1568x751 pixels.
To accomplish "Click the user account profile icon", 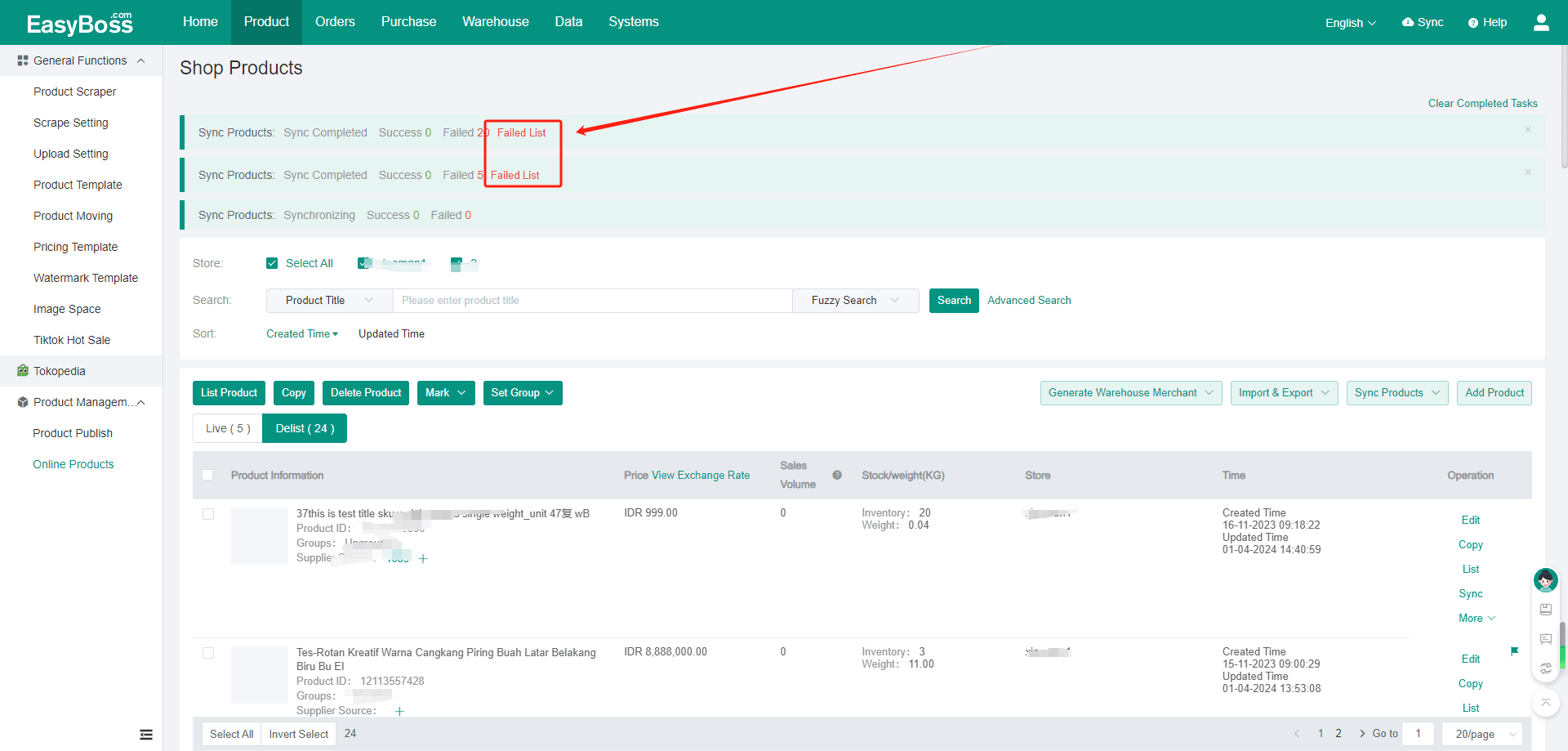I will tap(1541, 22).
